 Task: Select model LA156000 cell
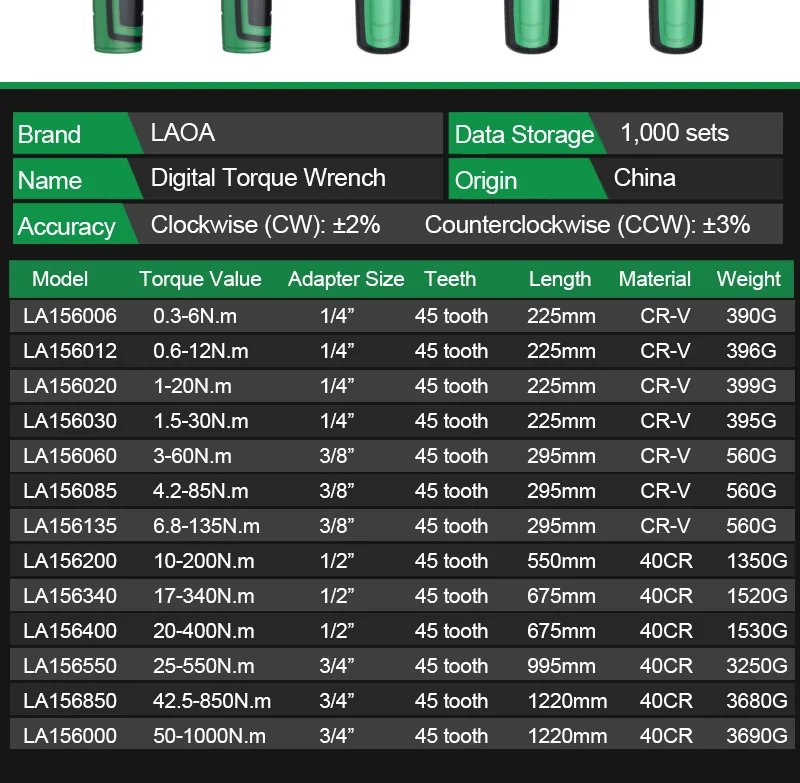[x=70, y=736]
